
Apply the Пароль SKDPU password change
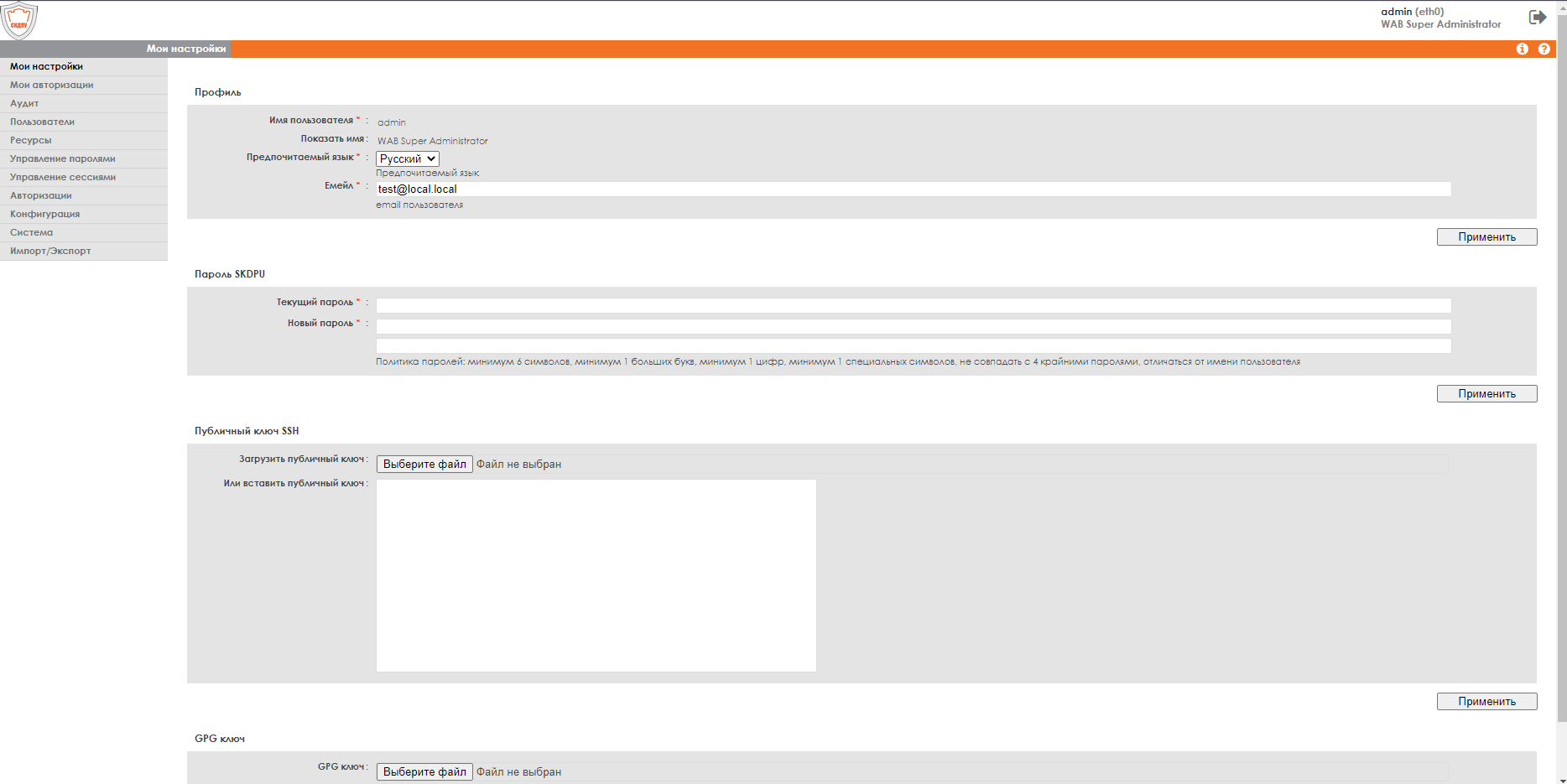click(1486, 394)
